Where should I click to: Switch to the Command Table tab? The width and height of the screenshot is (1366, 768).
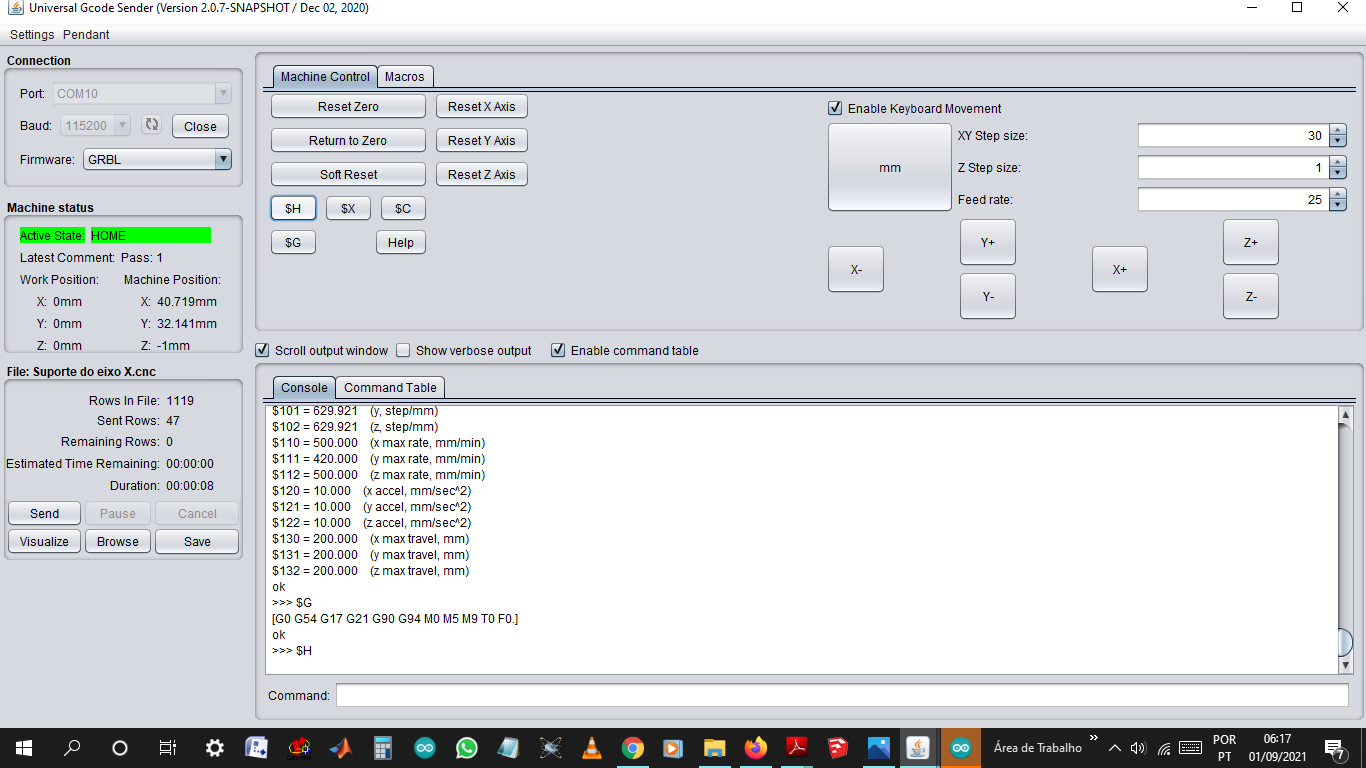click(x=390, y=387)
